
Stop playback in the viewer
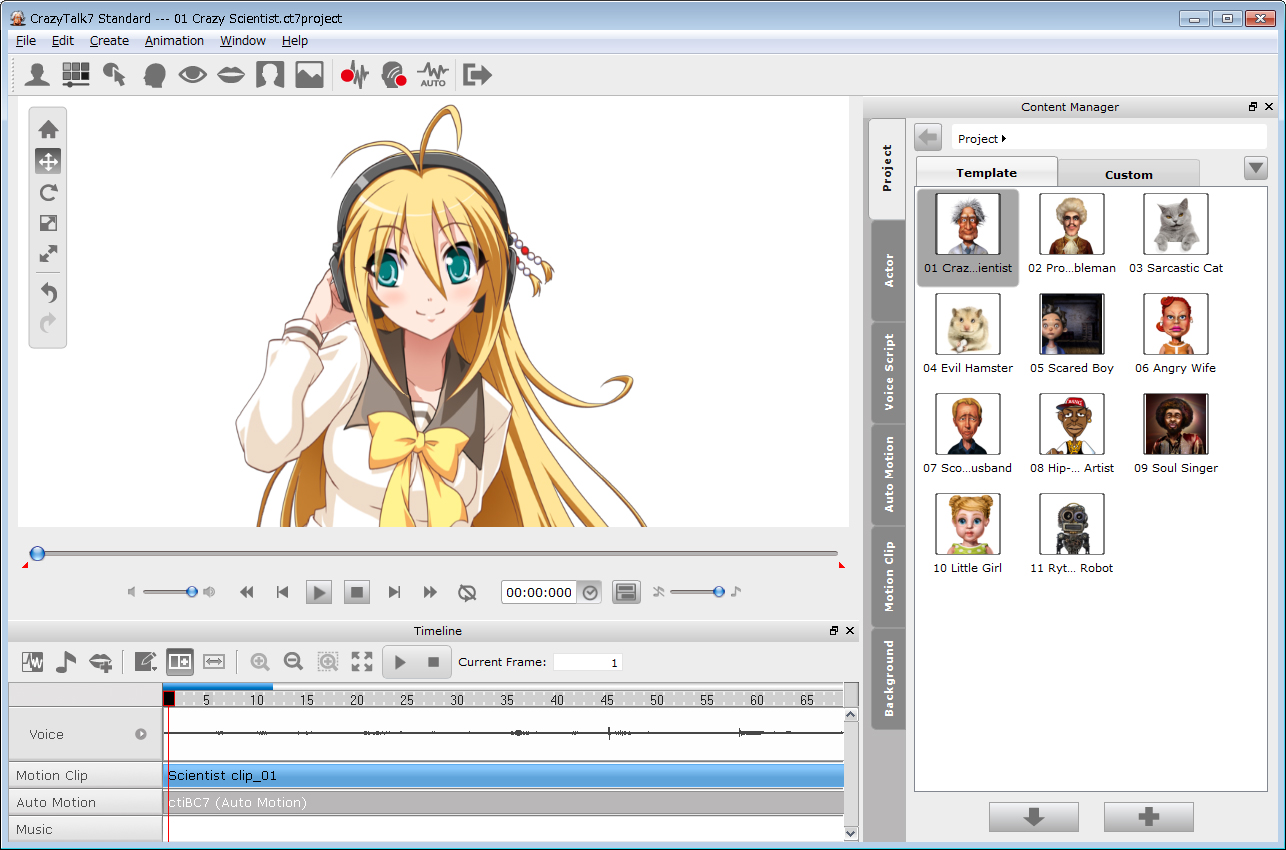[x=357, y=592]
